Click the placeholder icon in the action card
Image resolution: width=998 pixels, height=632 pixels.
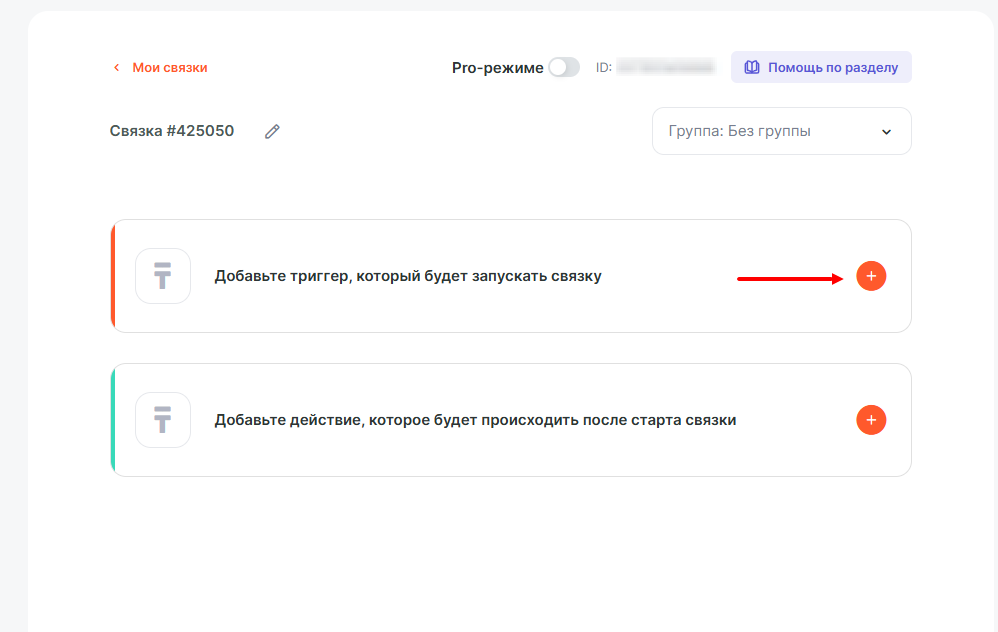[x=163, y=420]
